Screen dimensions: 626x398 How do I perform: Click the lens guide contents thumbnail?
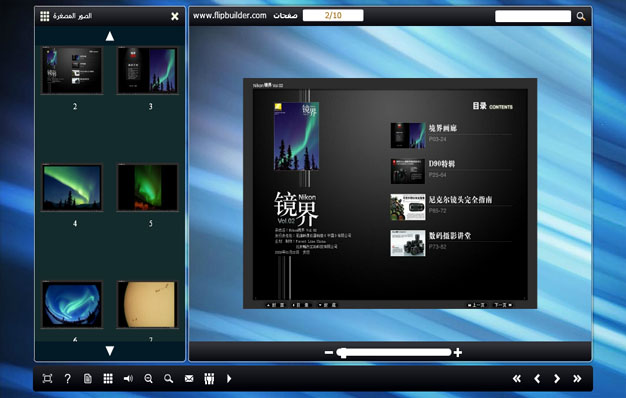(x=408, y=207)
